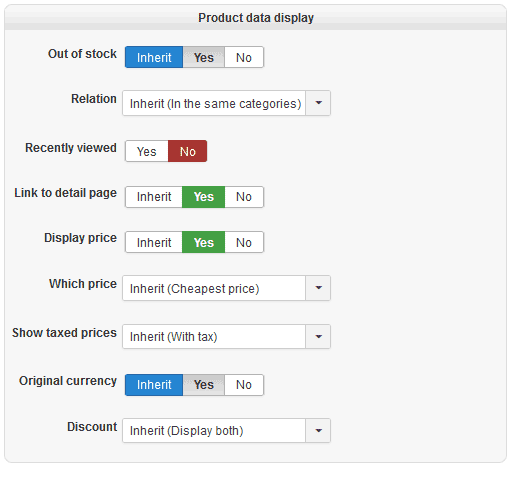Image resolution: width=511 pixels, height=503 pixels.
Task: Set Link to detail page to Inherit
Action: (x=154, y=197)
